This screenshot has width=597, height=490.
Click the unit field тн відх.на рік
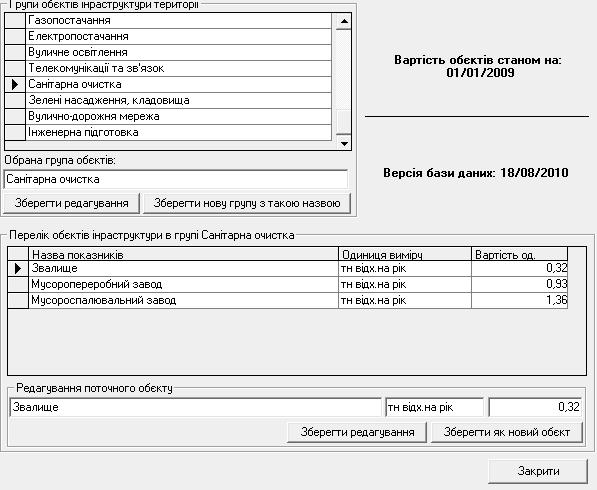pos(434,407)
